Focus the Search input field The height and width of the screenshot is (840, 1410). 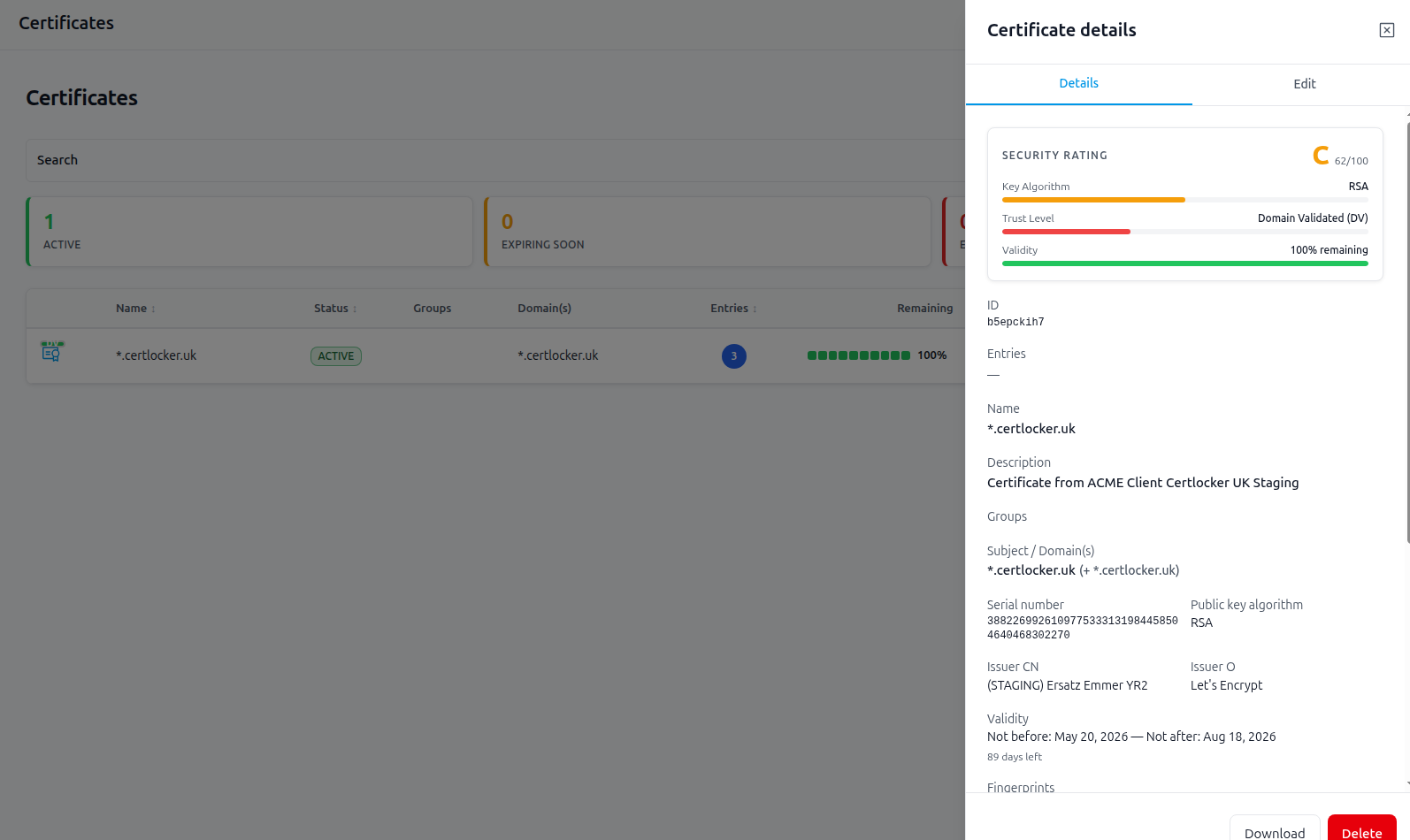pos(495,160)
